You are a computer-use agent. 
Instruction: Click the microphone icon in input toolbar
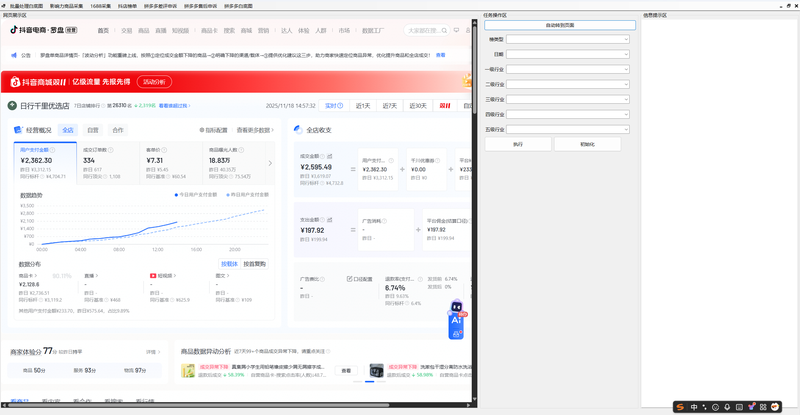point(727,407)
